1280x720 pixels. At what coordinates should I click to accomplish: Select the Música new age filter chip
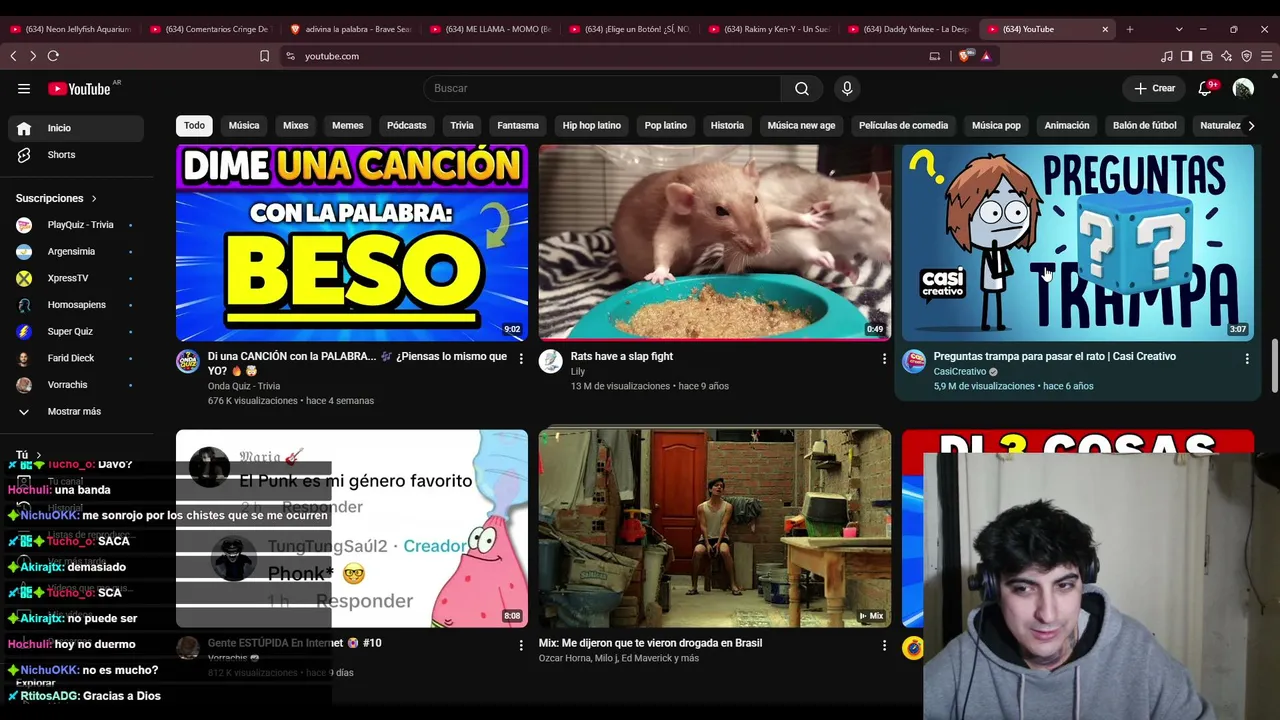coord(801,125)
